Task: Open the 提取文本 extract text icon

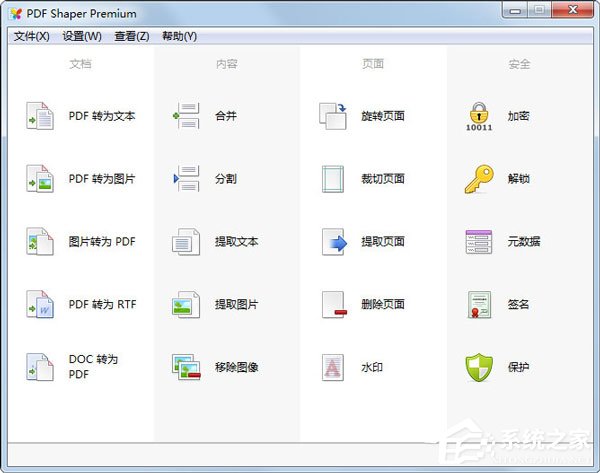Action: pos(186,241)
